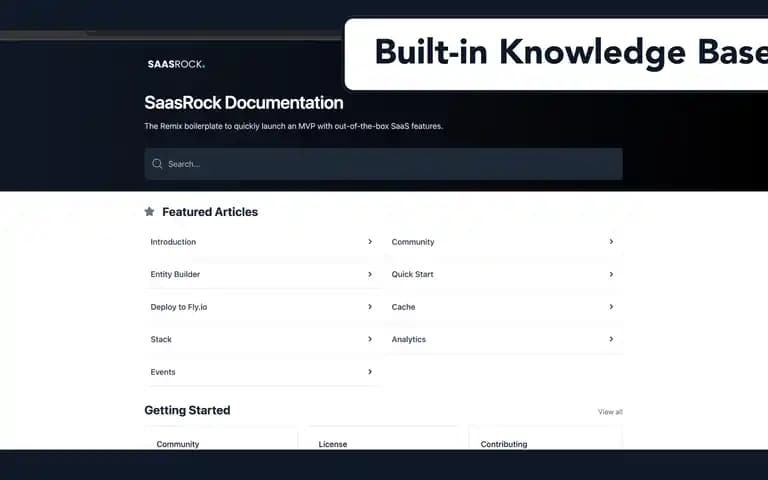Expand the Community featured row chevron
Image resolution: width=768 pixels, height=480 pixels.
tap(611, 241)
